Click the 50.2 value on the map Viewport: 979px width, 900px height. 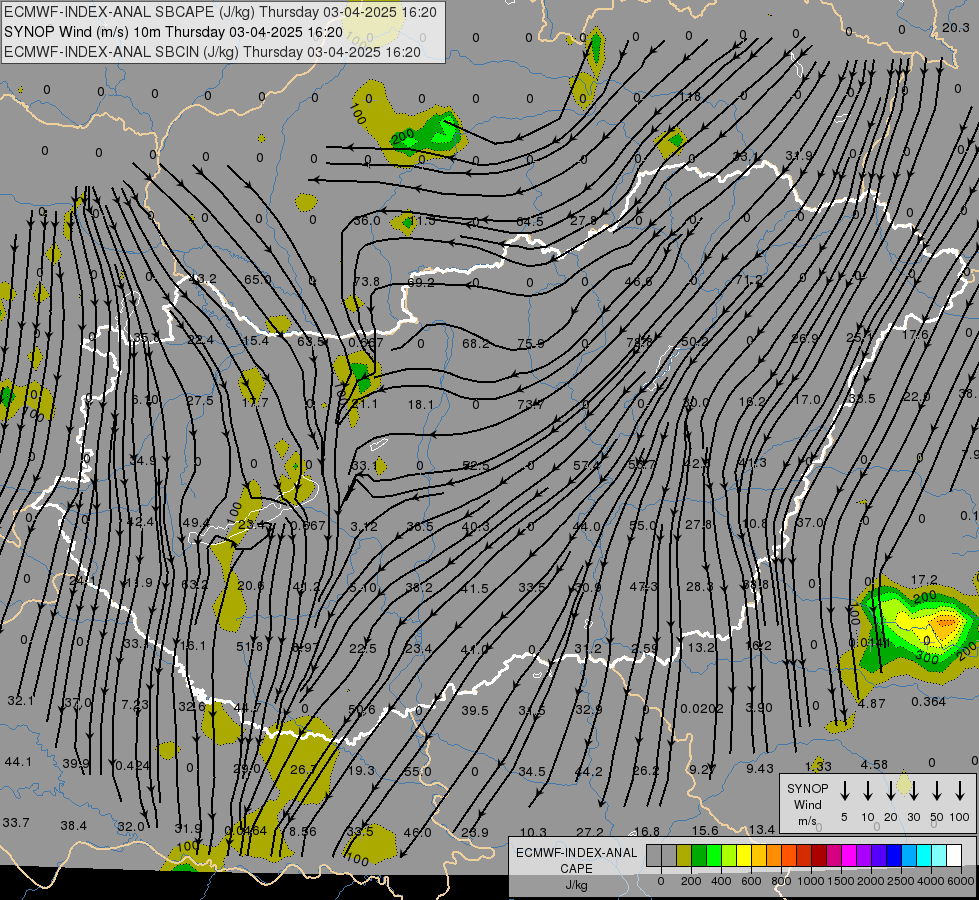[694, 341]
